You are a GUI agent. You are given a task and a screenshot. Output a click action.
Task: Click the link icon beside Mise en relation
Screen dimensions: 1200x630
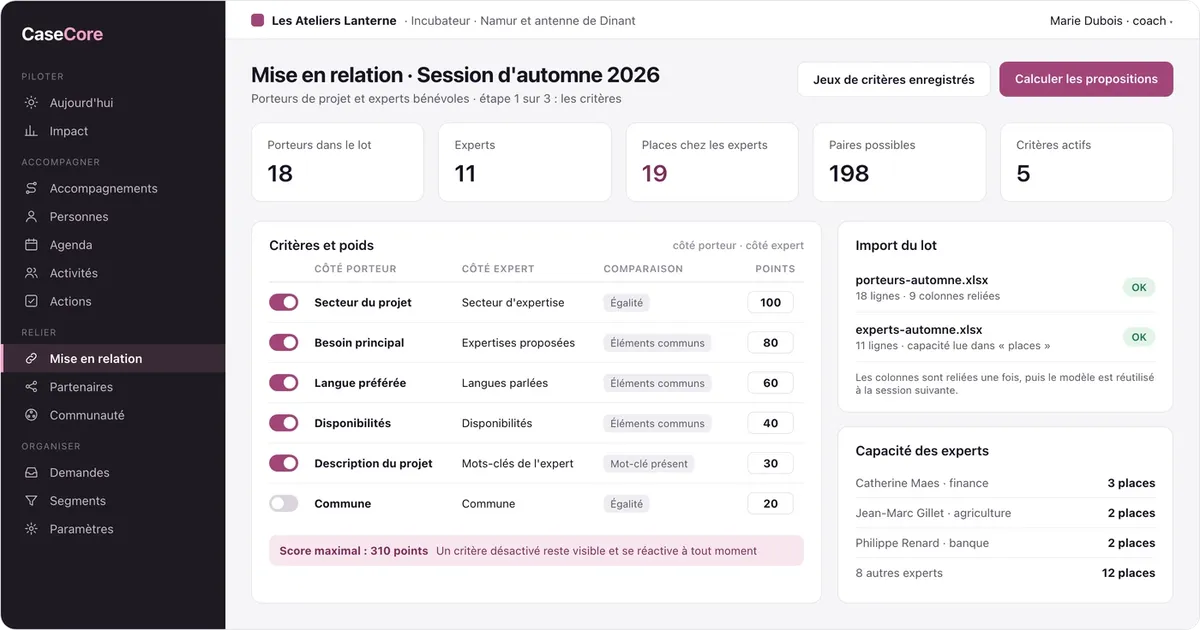(31, 358)
